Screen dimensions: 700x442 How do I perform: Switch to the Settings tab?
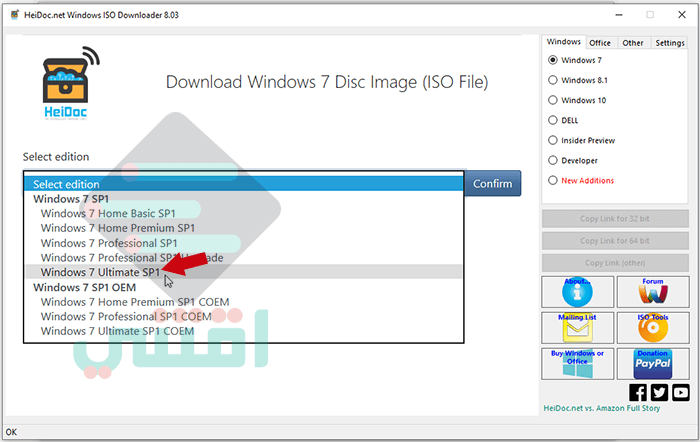pos(670,43)
